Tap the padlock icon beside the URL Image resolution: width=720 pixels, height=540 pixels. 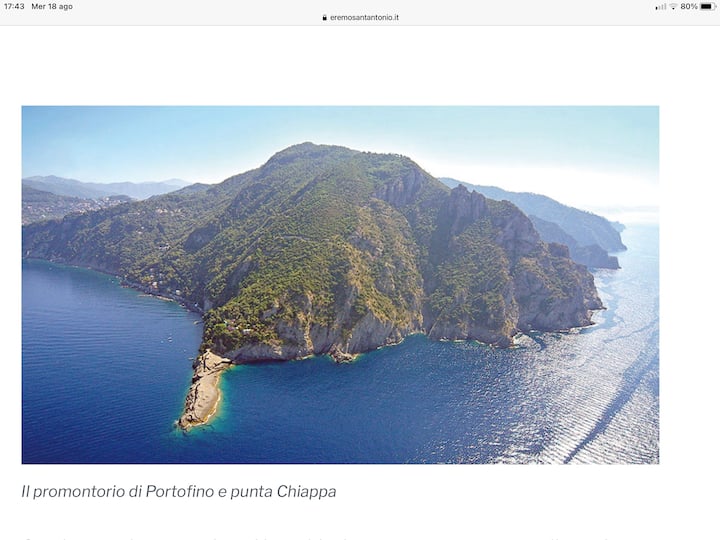(324, 18)
